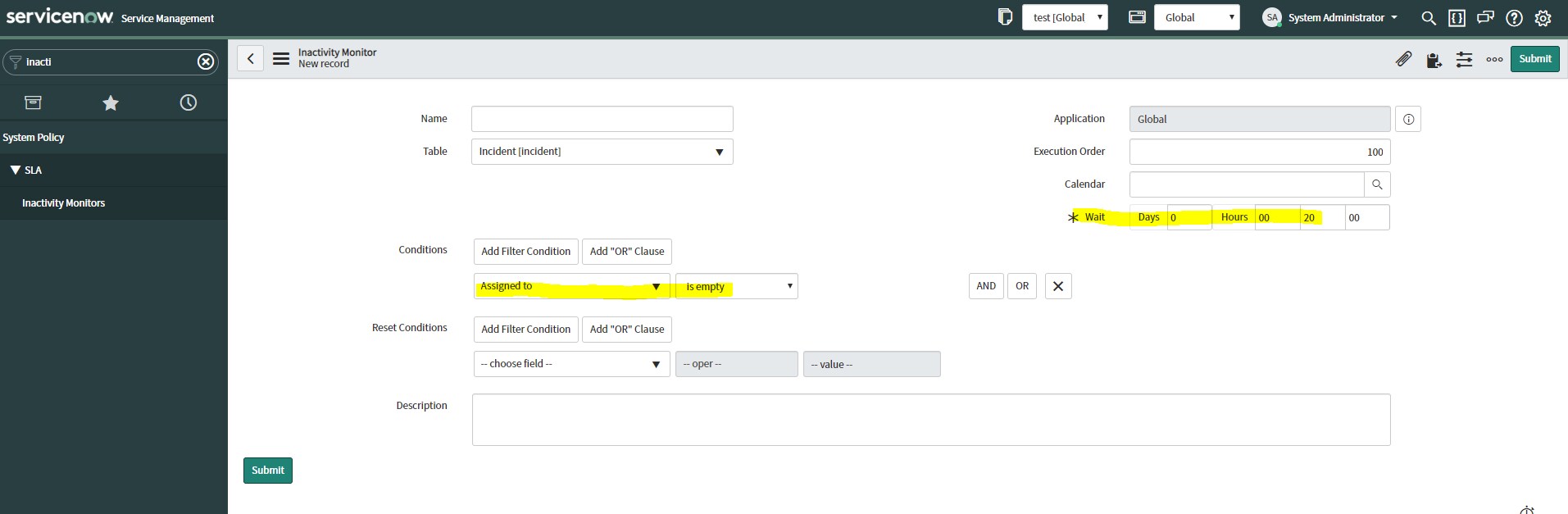Open the system settings gear
1568x514 pixels.
point(1543,17)
